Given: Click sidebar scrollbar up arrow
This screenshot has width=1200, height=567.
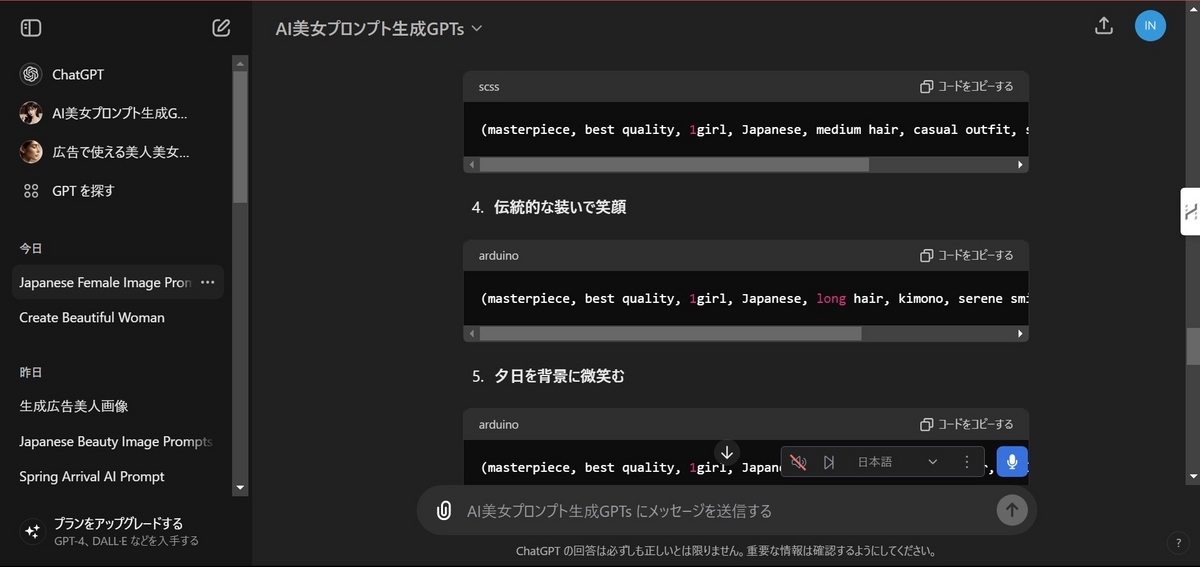Looking at the screenshot, I should [240, 63].
